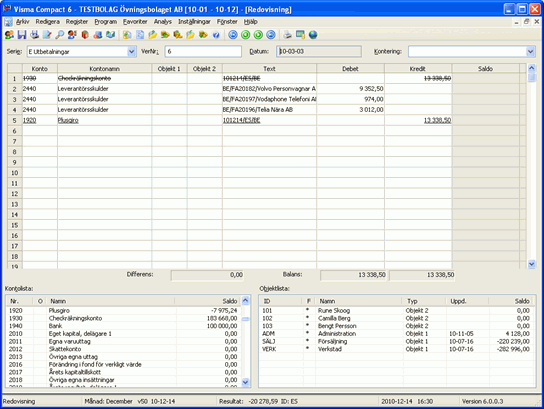544x409 pixels.
Task: Click the Typ header in Objektlista
Action: tap(424, 301)
